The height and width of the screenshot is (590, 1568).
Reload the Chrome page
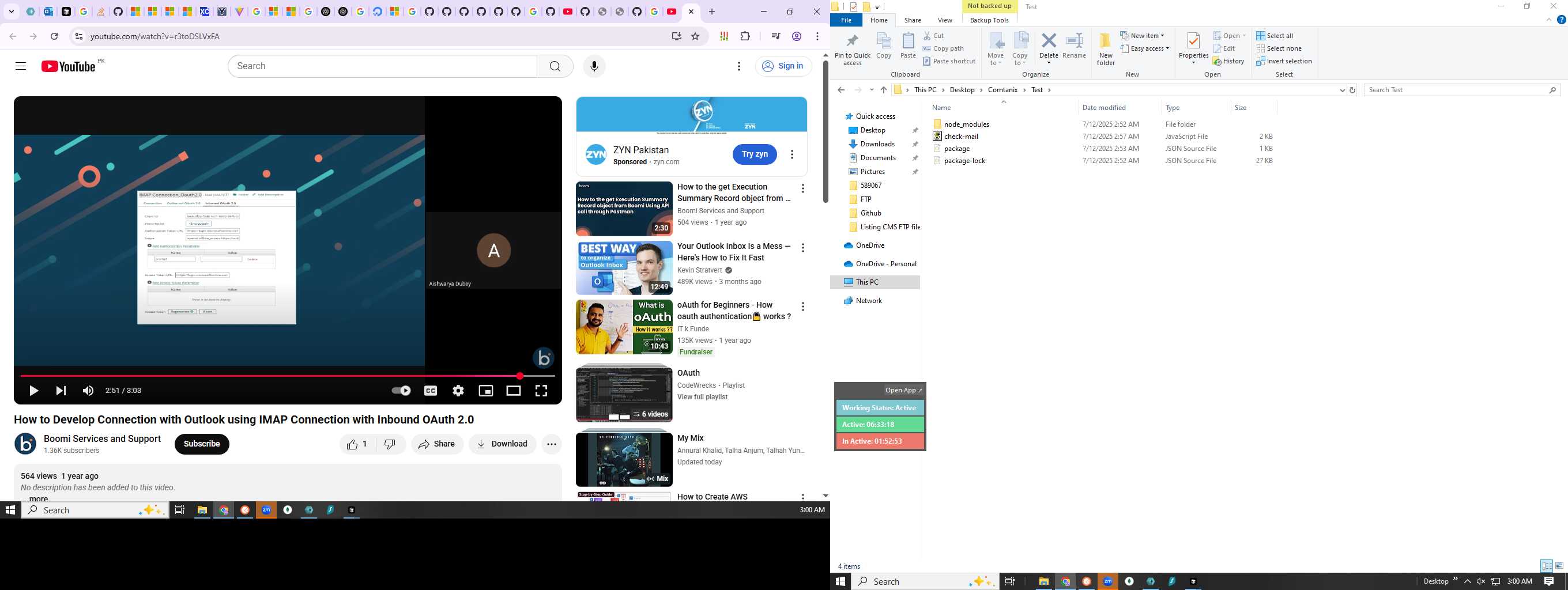[x=54, y=36]
